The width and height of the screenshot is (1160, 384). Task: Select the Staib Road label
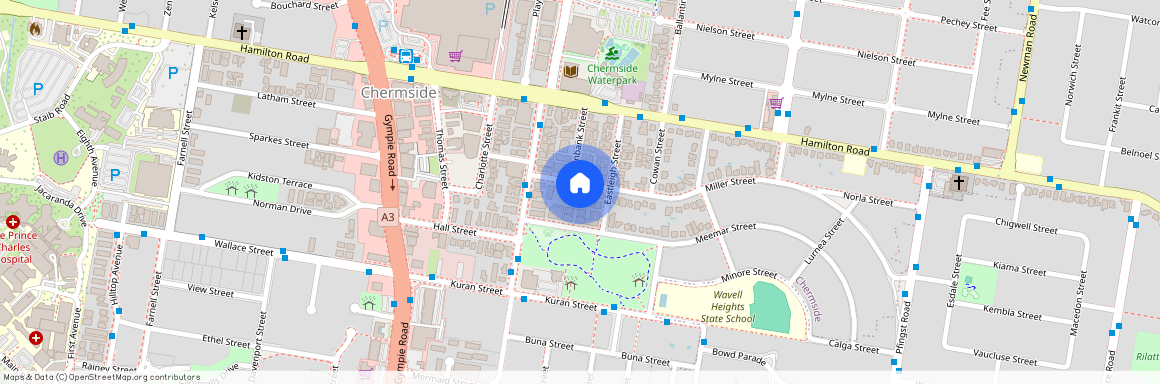pyautogui.click(x=52, y=110)
